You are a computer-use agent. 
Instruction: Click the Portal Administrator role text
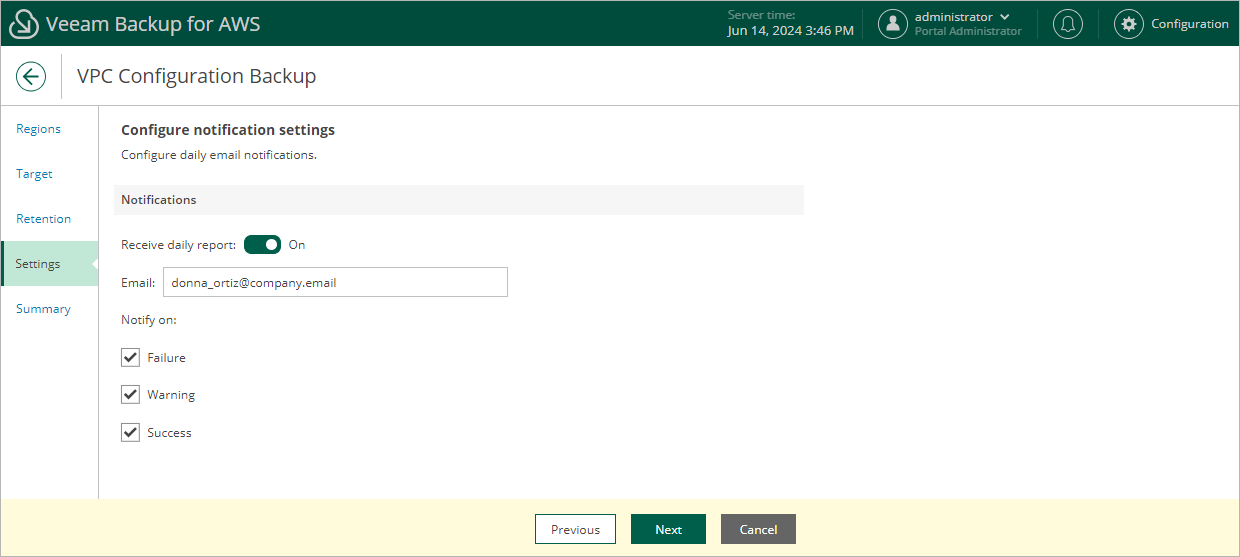(968, 31)
